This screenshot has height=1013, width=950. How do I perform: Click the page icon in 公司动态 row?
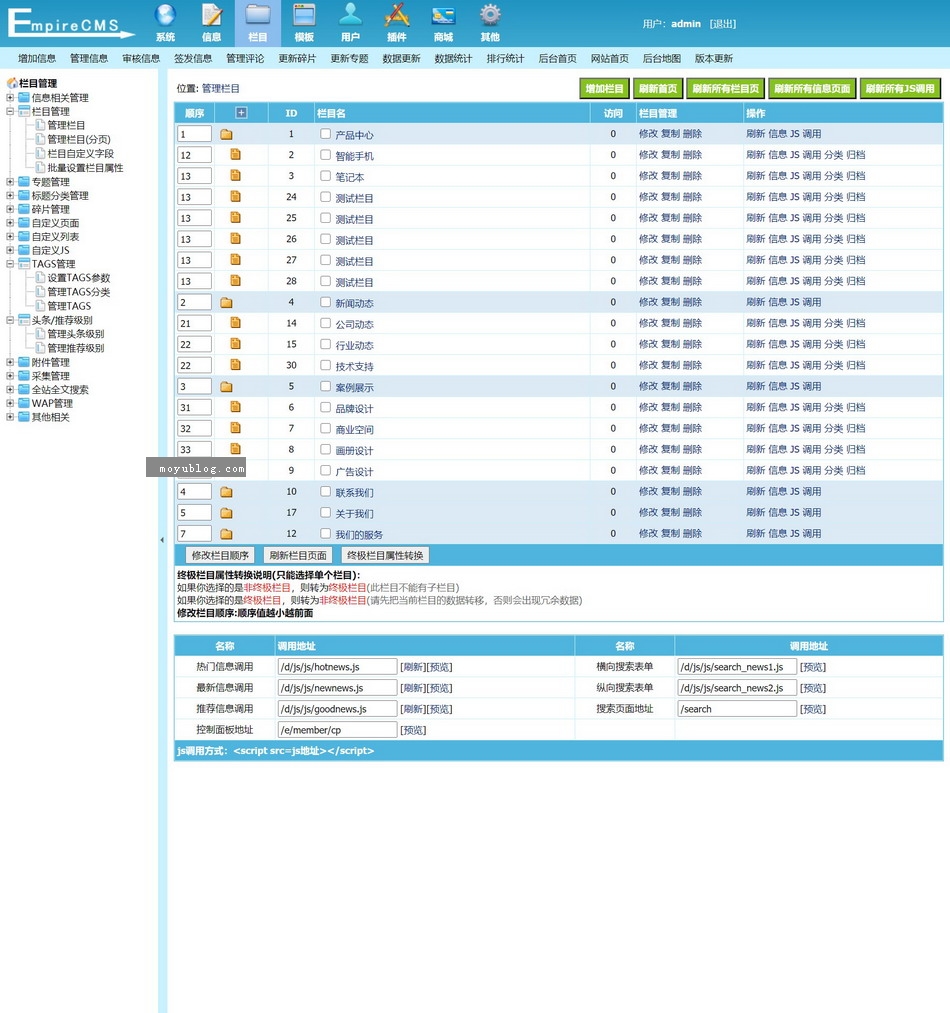click(235, 322)
